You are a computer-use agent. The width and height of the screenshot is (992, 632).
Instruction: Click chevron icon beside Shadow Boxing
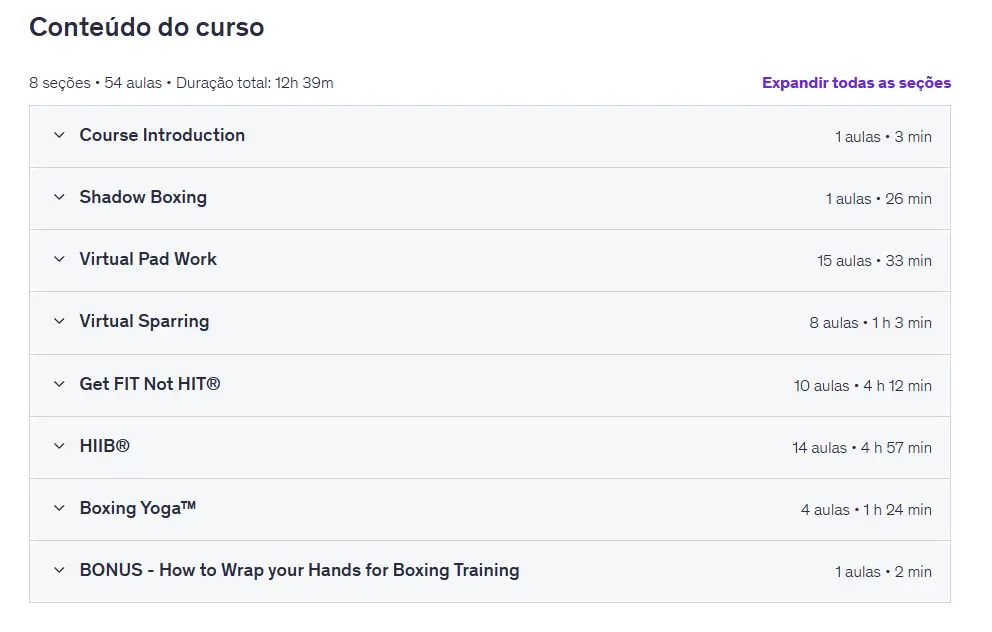pyautogui.click(x=59, y=198)
